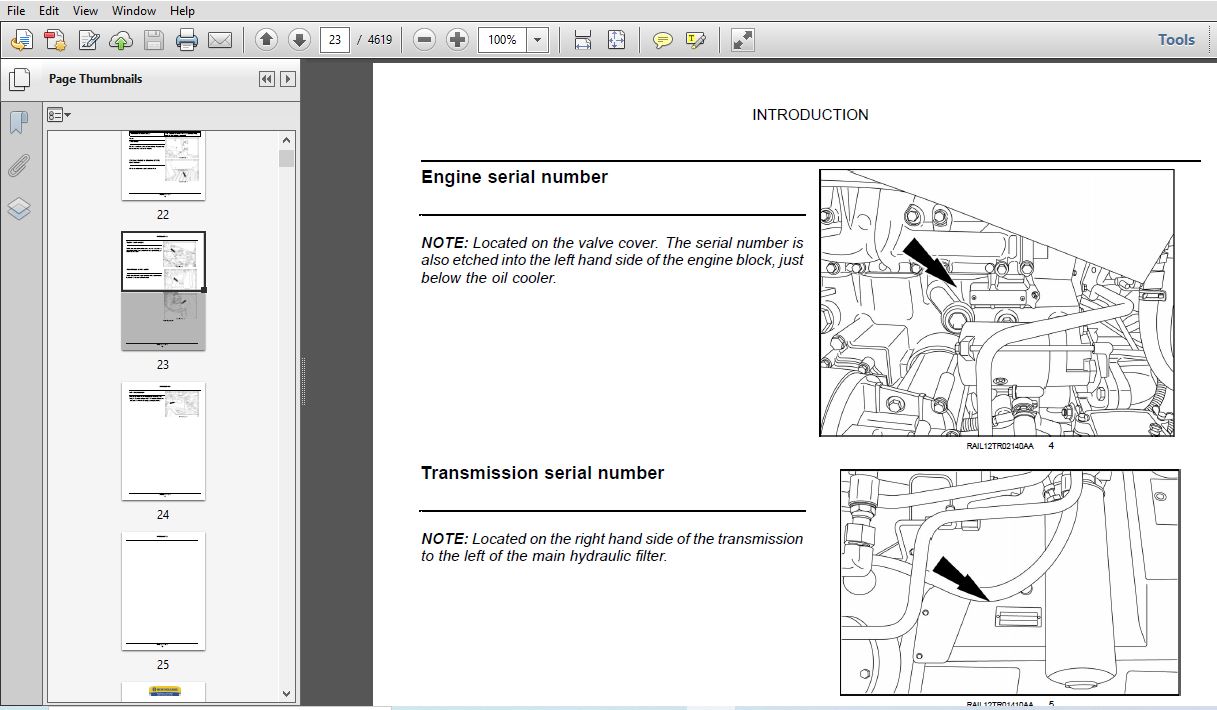The height and width of the screenshot is (710, 1217).
Task: Click the Edit PDF pencil icon
Action: click(x=88, y=40)
